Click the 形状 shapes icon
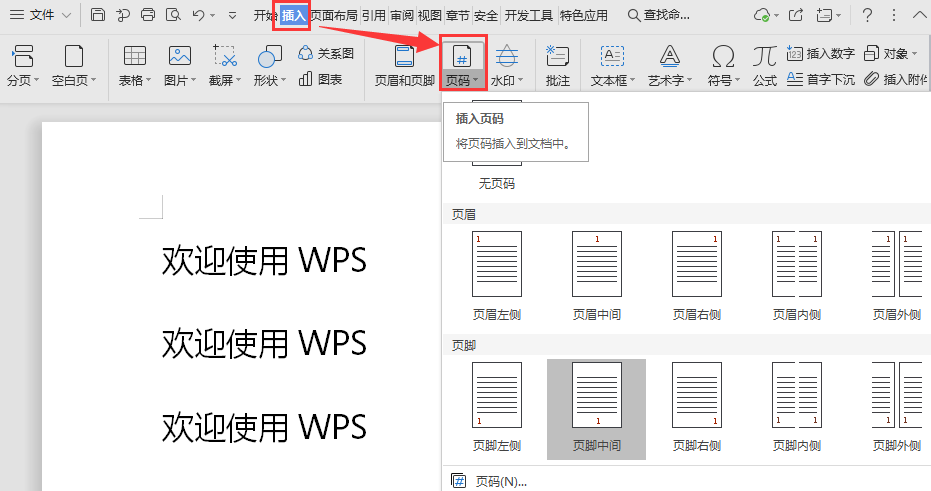The height and width of the screenshot is (491, 931). (x=270, y=57)
